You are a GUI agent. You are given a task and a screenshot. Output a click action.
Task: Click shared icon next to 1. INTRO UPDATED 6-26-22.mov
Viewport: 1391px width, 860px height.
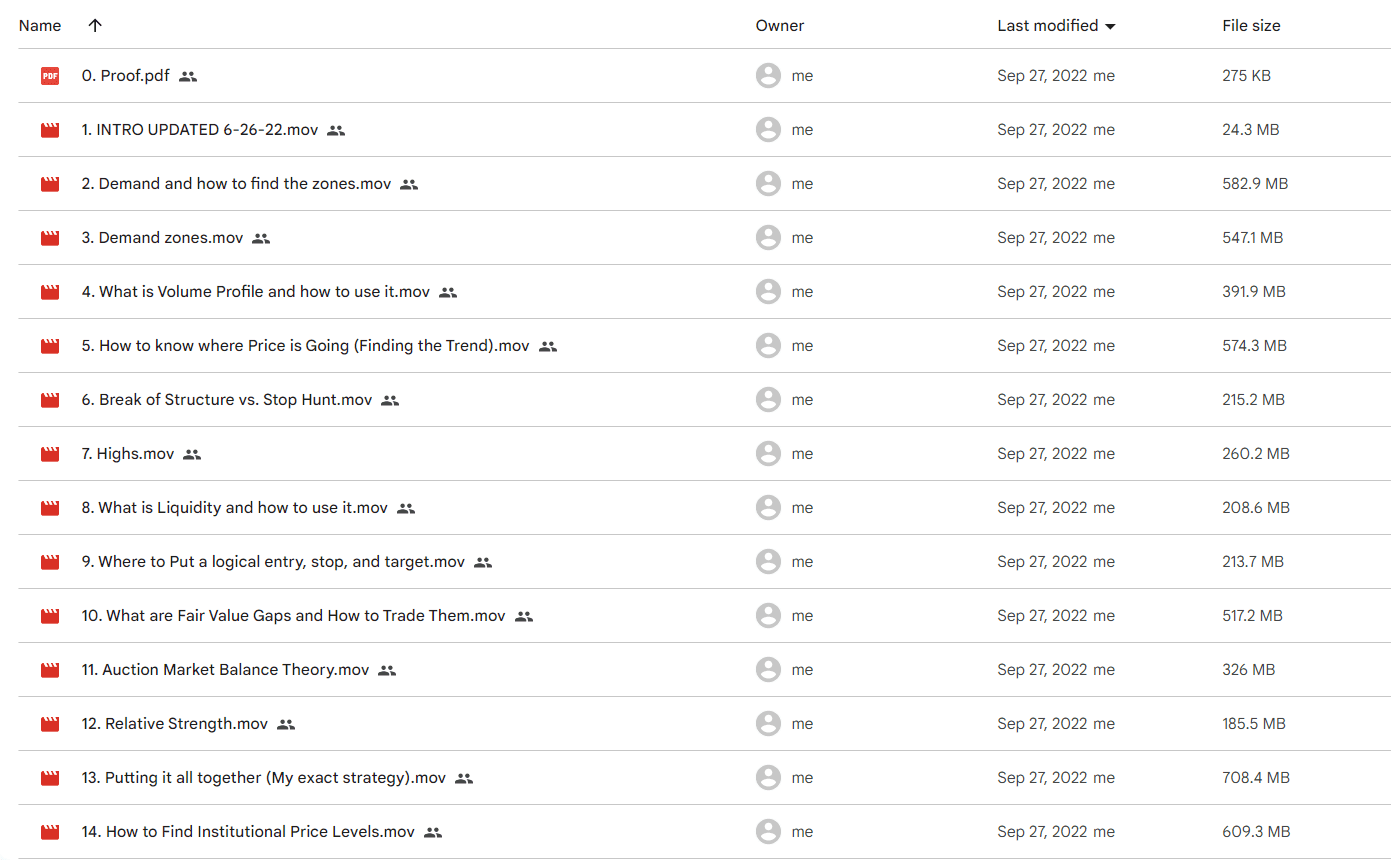[336, 130]
